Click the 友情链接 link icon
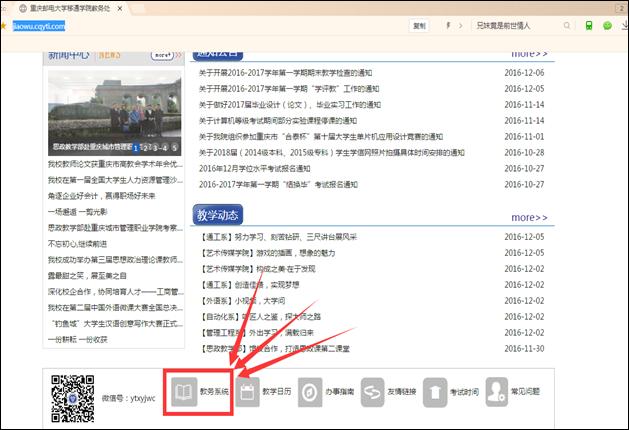This screenshot has width=629, height=430. point(372,391)
